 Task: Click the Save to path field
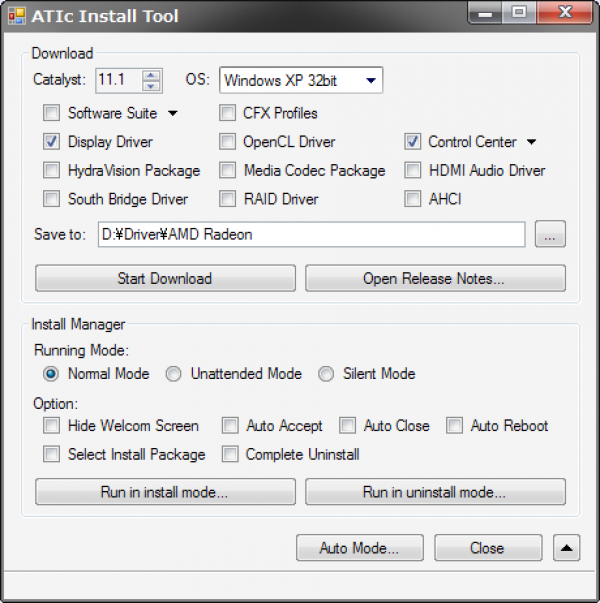pos(311,235)
